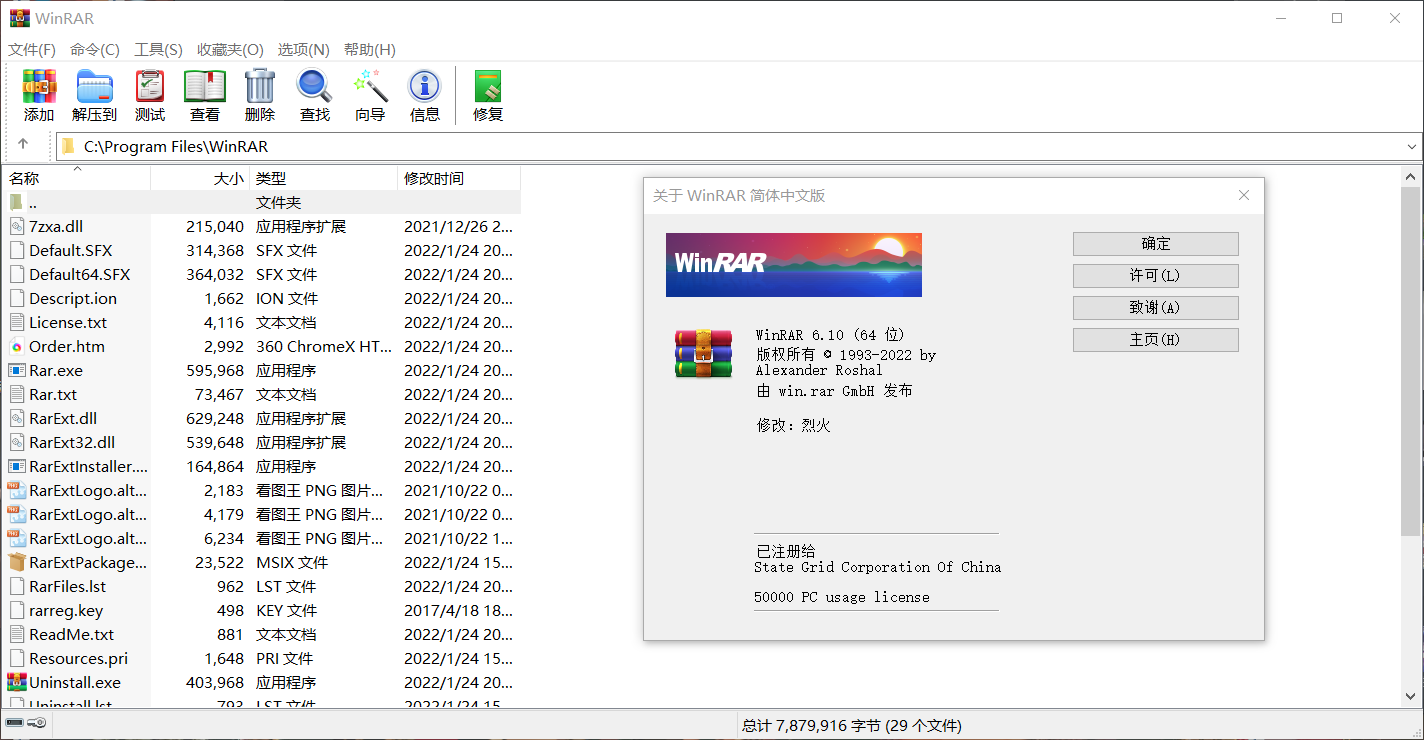Click the WinRAR banner image in About dialog
The image size is (1424, 740).
coord(794,265)
